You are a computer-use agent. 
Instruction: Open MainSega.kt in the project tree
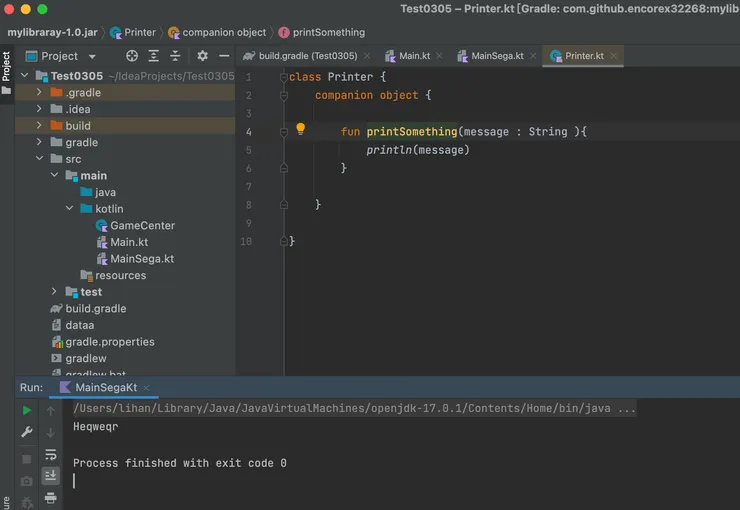click(141, 259)
